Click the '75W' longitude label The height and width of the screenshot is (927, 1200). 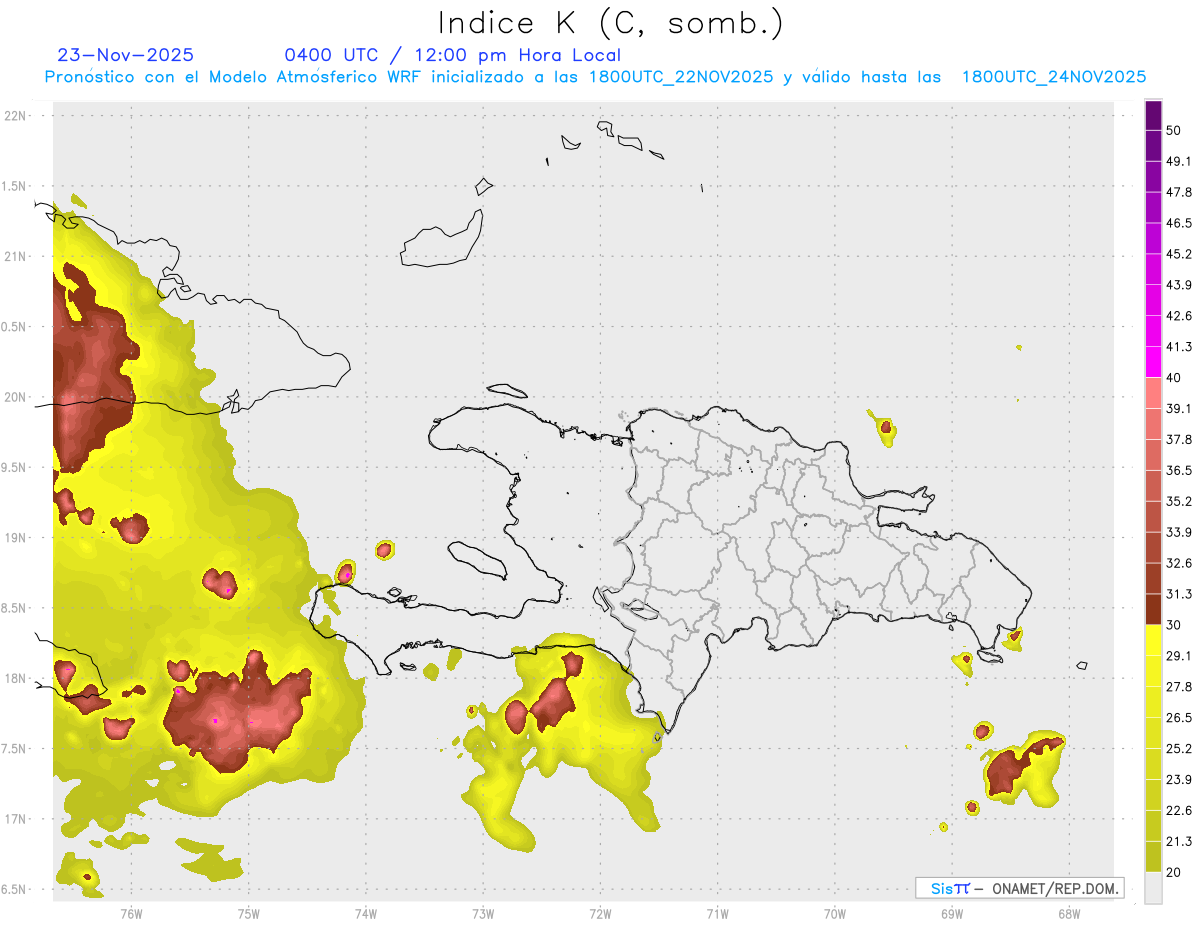[x=248, y=913]
